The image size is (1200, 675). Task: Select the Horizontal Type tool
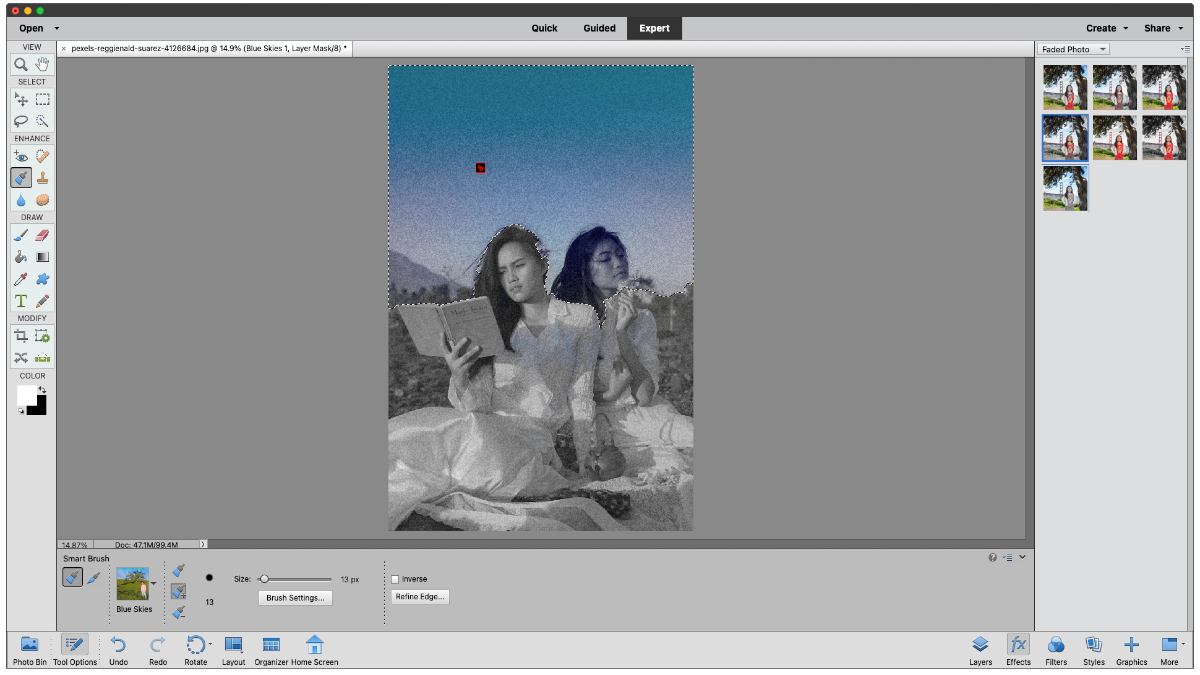[x=21, y=301]
